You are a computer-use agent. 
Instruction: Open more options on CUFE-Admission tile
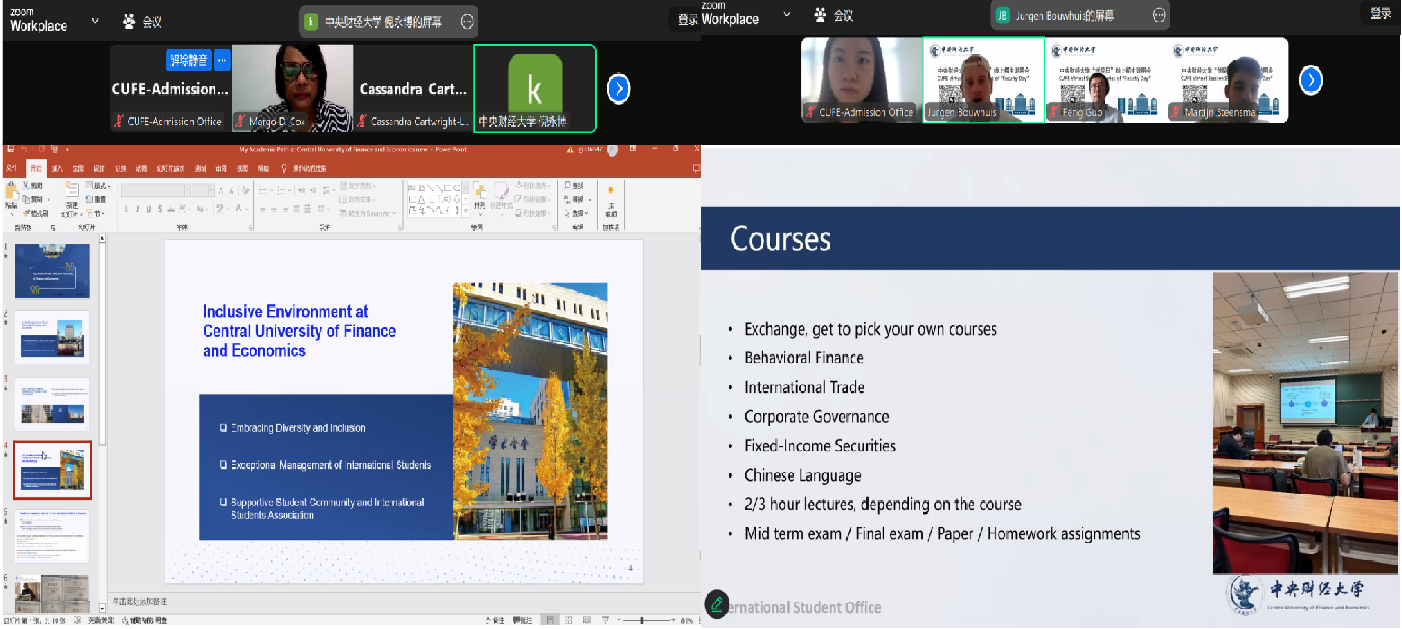pos(222,60)
